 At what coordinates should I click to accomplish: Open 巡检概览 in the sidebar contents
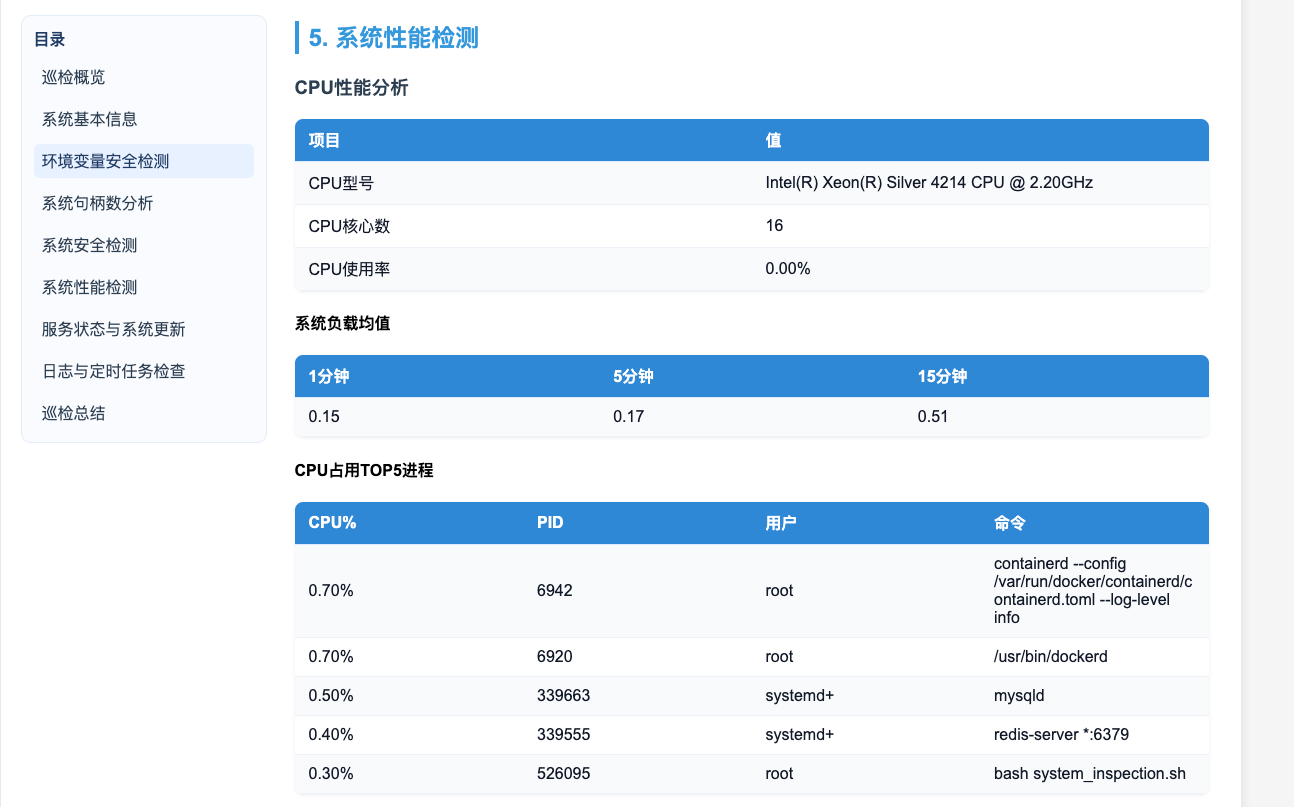[74, 77]
